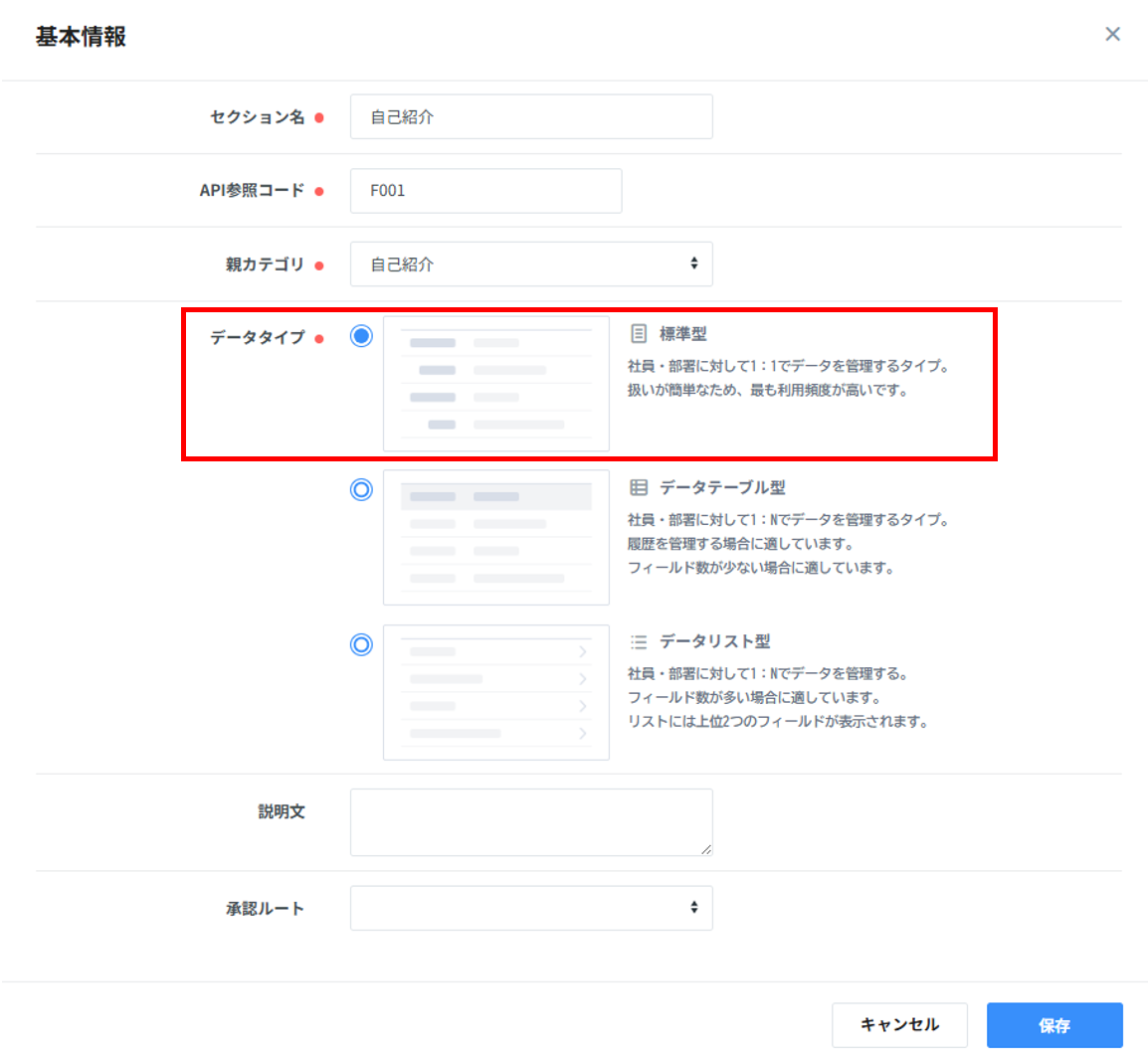The height and width of the screenshot is (1053, 1148).
Task: Click the データリスト型 layout preview thumbnail
Action: (495, 692)
